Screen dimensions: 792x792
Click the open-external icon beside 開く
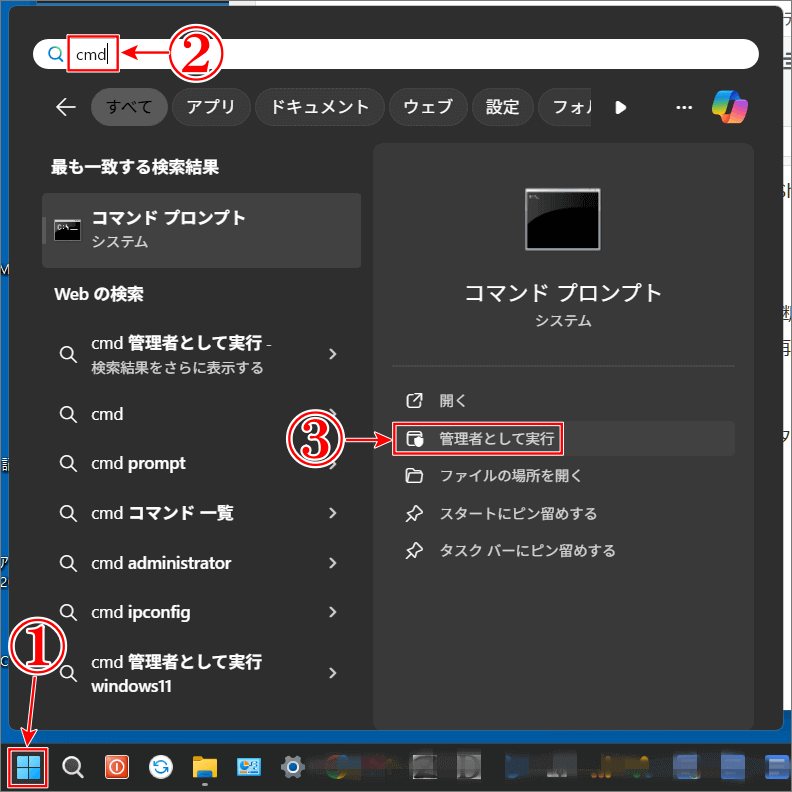(x=414, y=401)
